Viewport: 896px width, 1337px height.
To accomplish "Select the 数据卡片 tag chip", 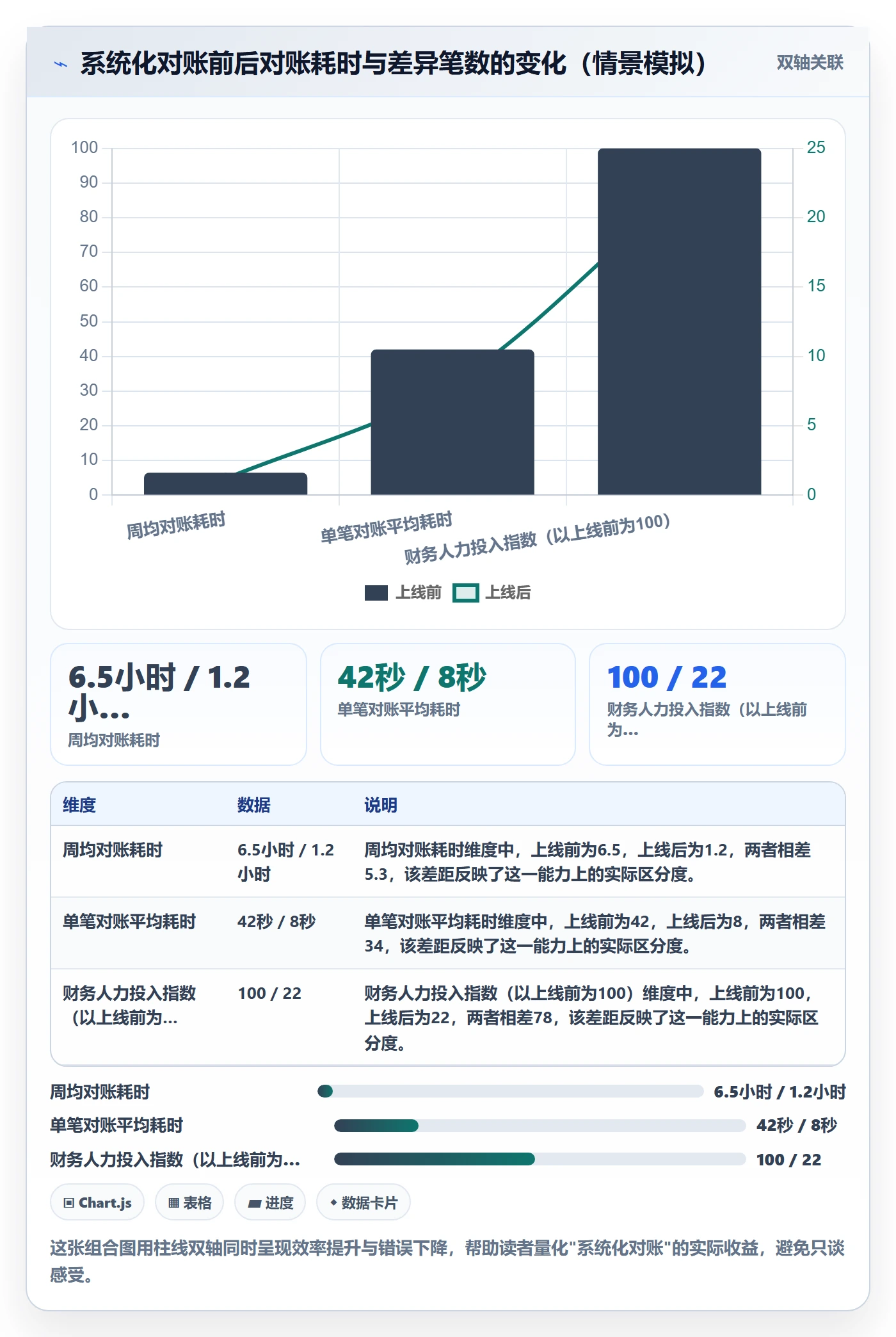I will tap(364, 1203).
